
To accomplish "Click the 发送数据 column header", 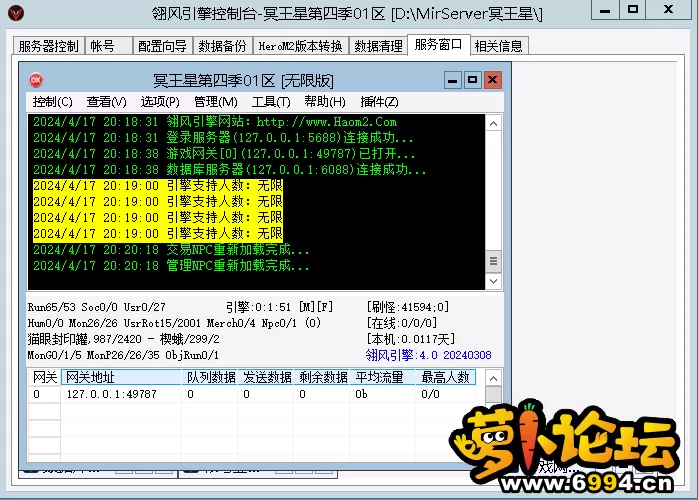I will [x=266, y=378].
